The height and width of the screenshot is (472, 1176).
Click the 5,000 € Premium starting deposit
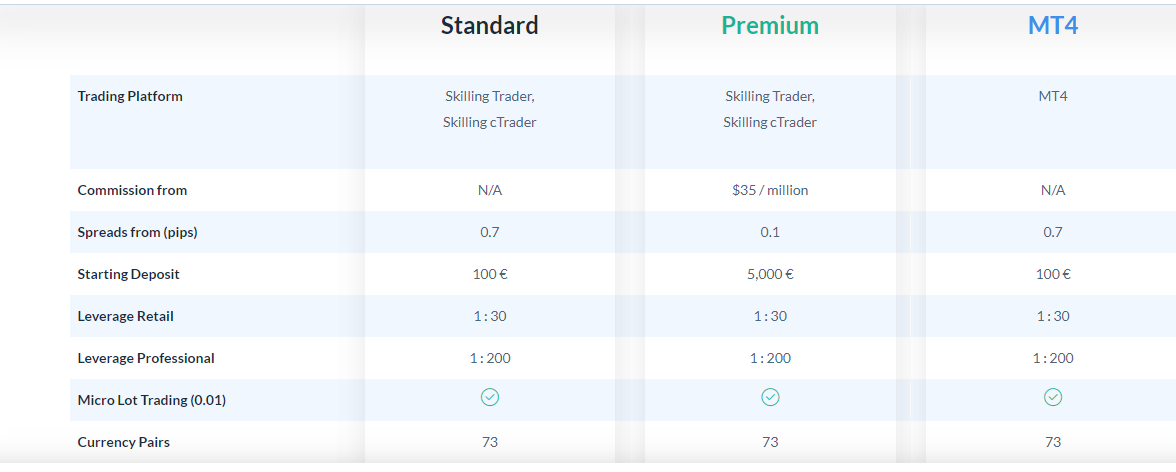(x=770, y=275)
